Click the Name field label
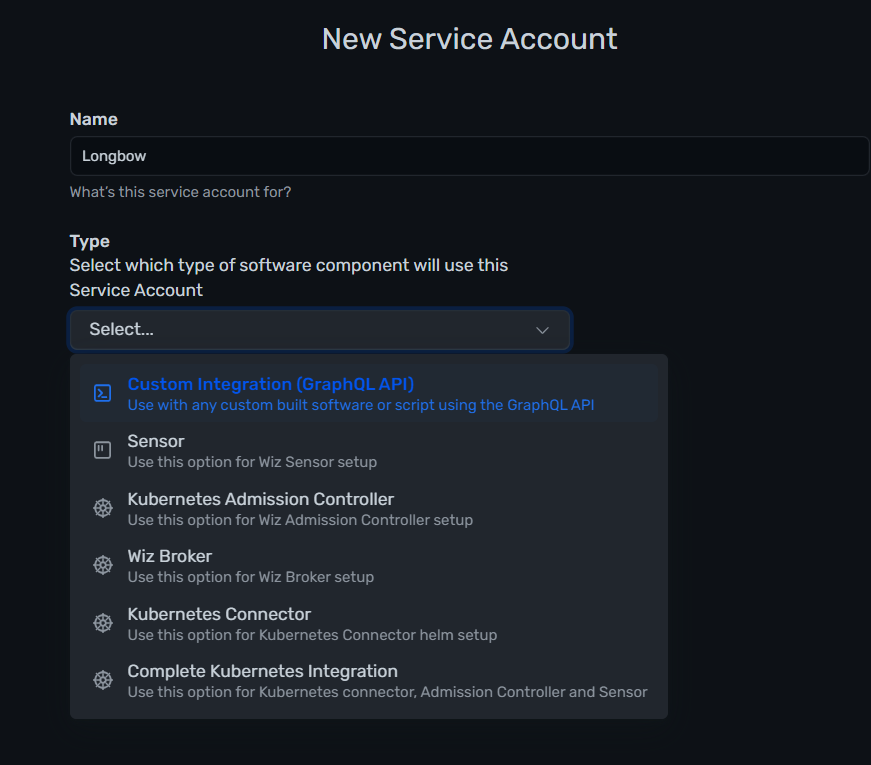This screenshot has width=871, height=765. click(93, 119)
